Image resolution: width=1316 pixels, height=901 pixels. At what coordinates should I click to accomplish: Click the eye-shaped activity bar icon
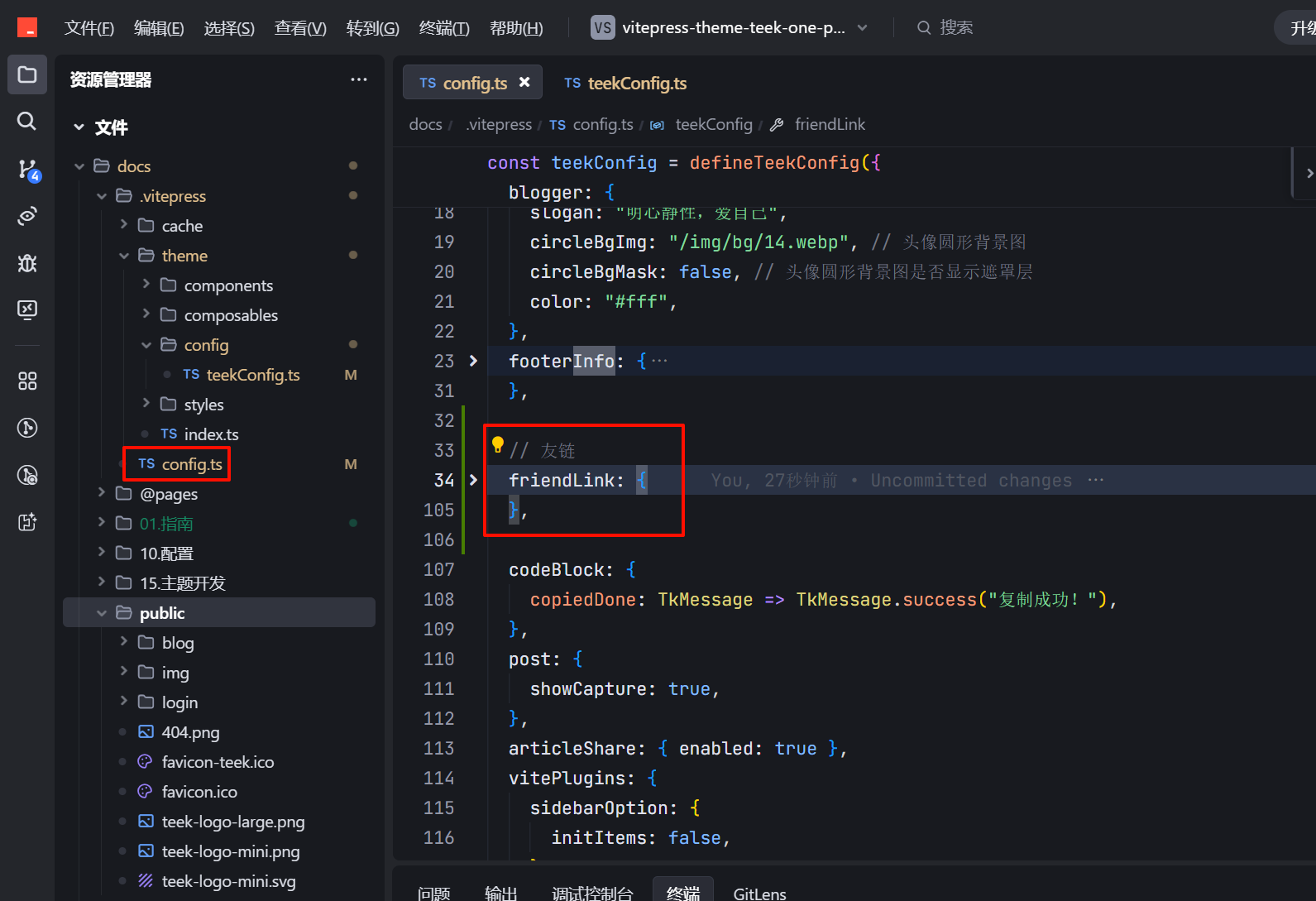(x=27, y=216)
